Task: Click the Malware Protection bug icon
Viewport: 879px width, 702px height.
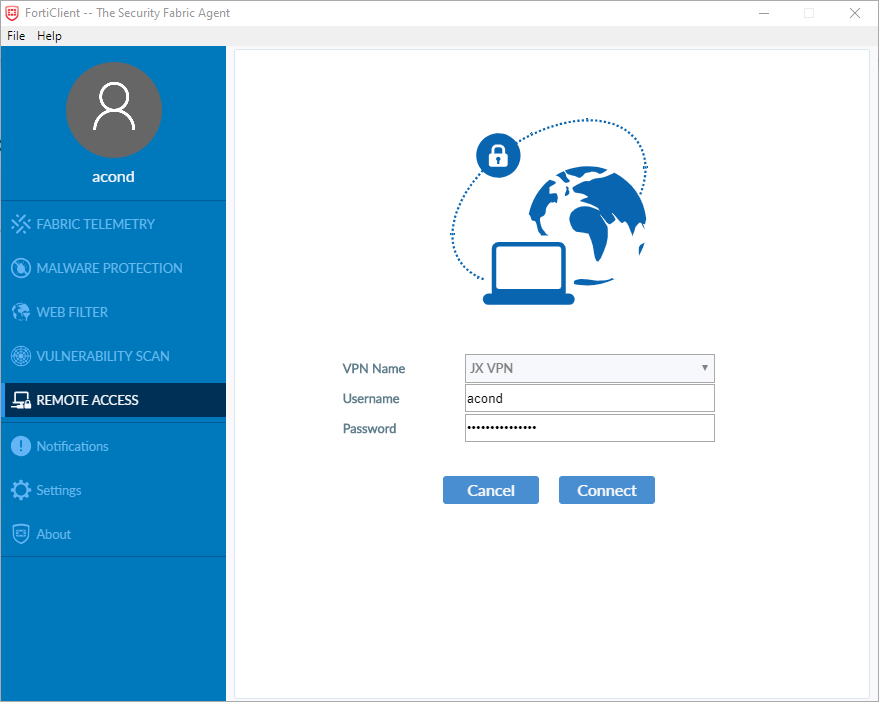Action: point(21,268)
